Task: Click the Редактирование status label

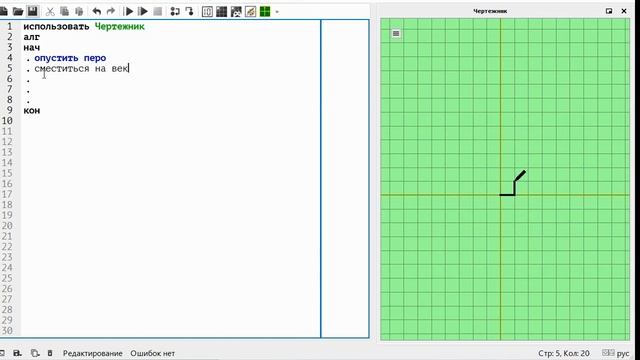Action: (x=93, y=353)
